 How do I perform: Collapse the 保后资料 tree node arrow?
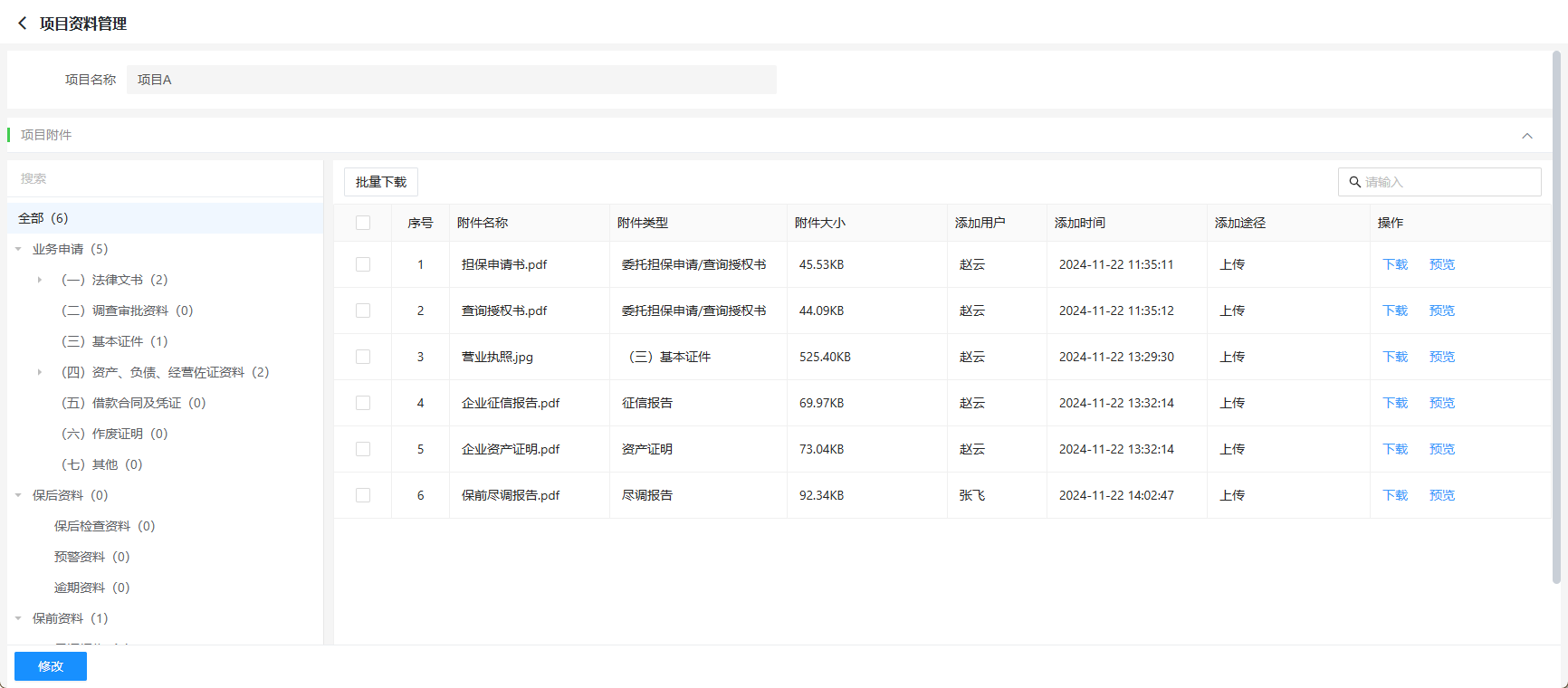point(18,495)
